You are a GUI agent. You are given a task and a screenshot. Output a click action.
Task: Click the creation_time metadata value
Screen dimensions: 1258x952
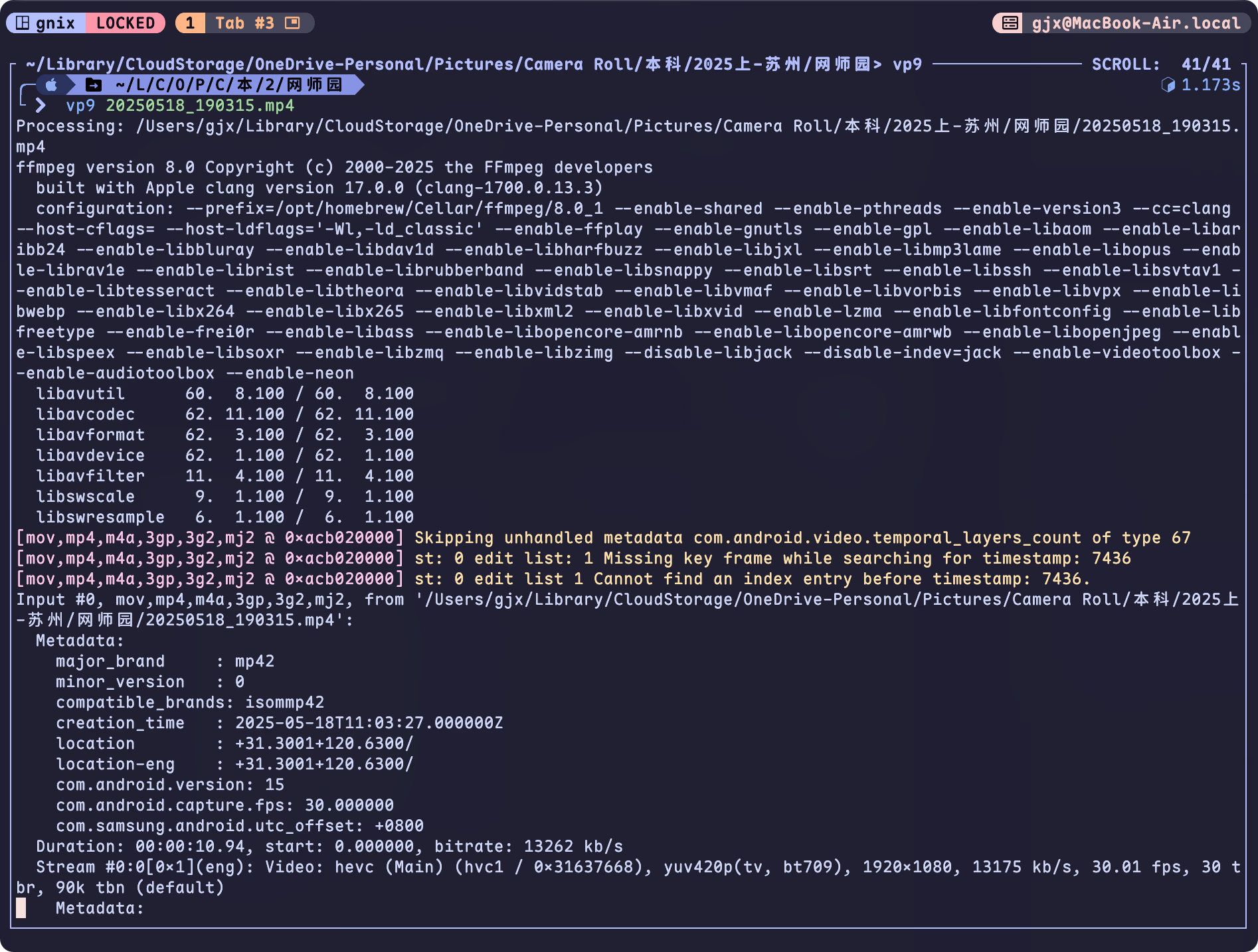click(369, 723)
